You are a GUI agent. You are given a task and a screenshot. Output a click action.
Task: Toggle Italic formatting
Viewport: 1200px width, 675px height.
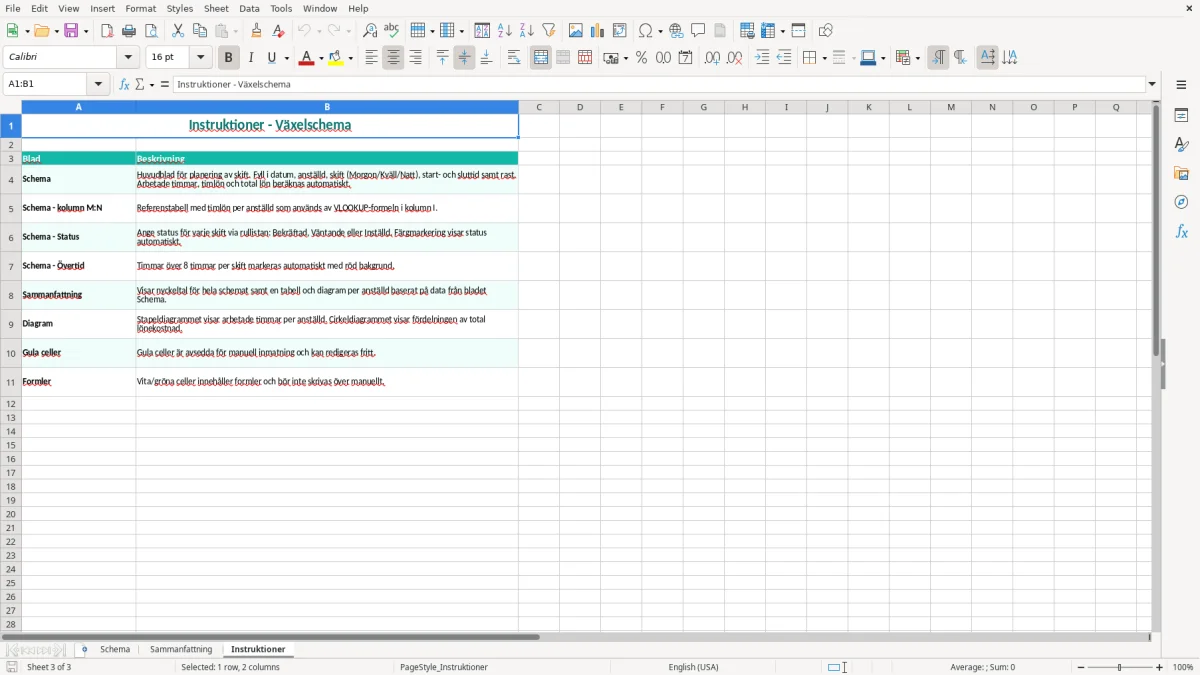[x=251, y=58]
